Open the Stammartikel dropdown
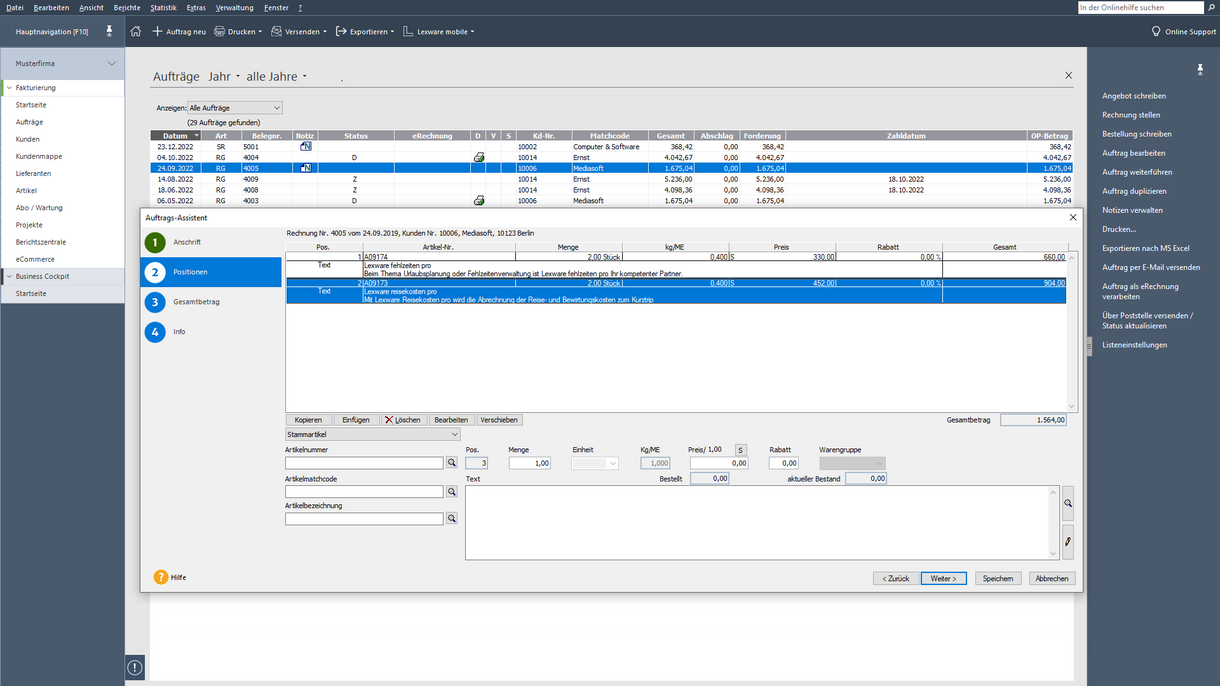Screen dimensions: 1220x686 click(x=373, y=435)
